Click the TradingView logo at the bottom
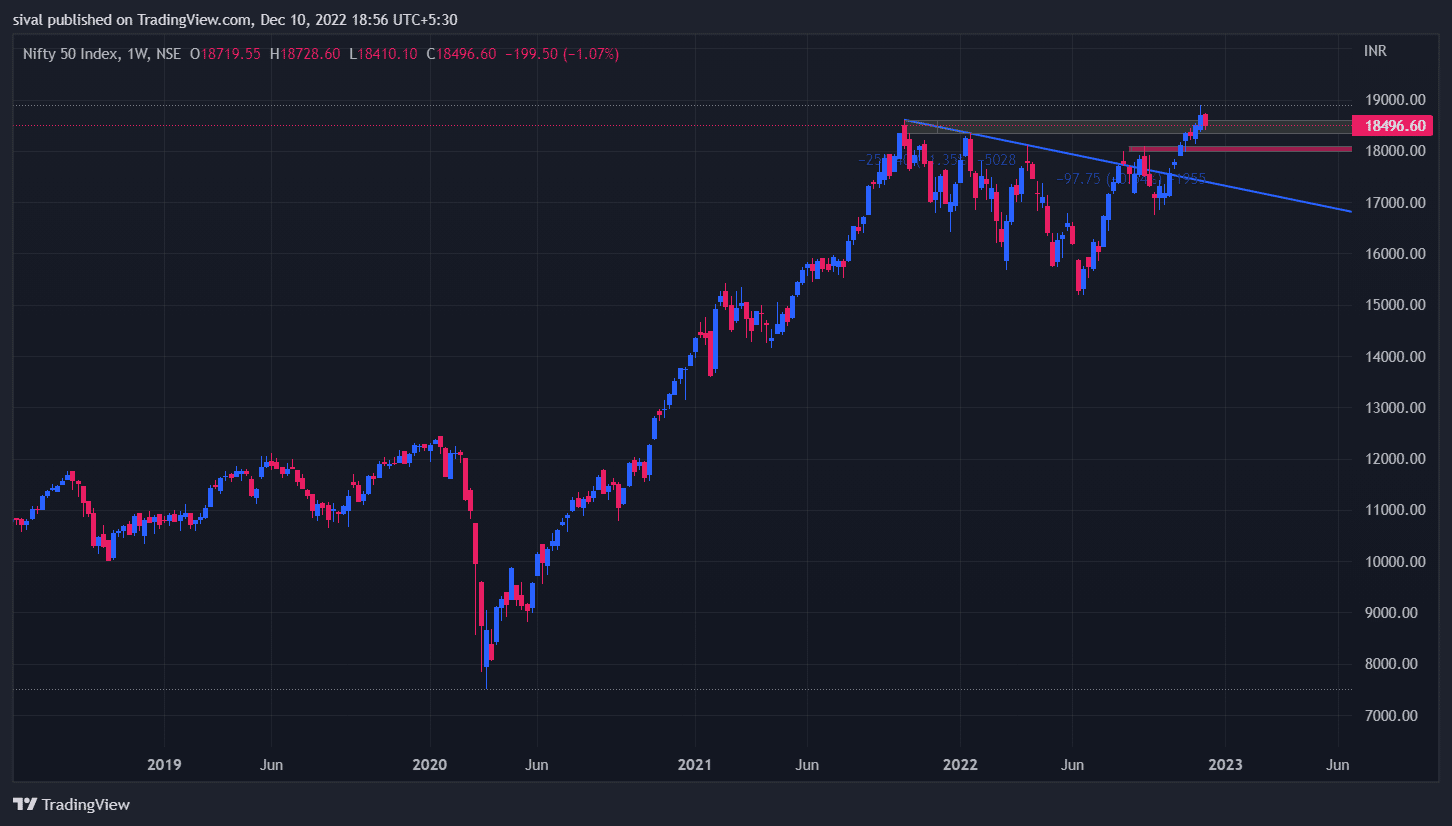This screenshot has width=1452, height=826. [71, 804]
